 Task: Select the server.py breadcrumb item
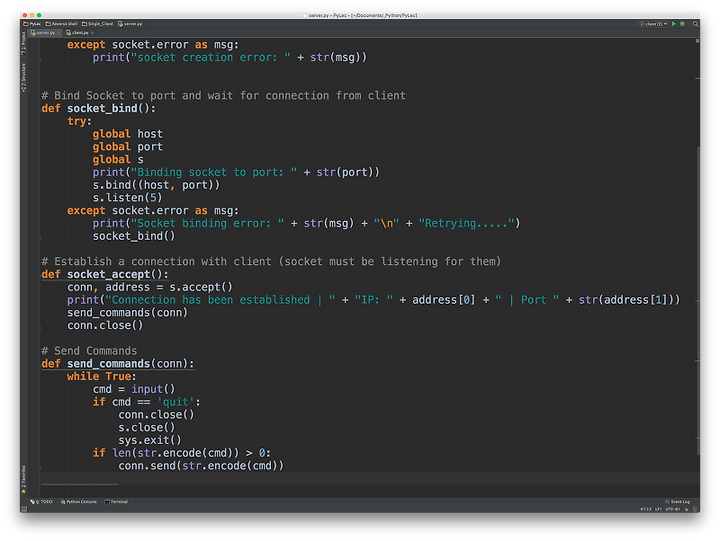click(130, 24)
